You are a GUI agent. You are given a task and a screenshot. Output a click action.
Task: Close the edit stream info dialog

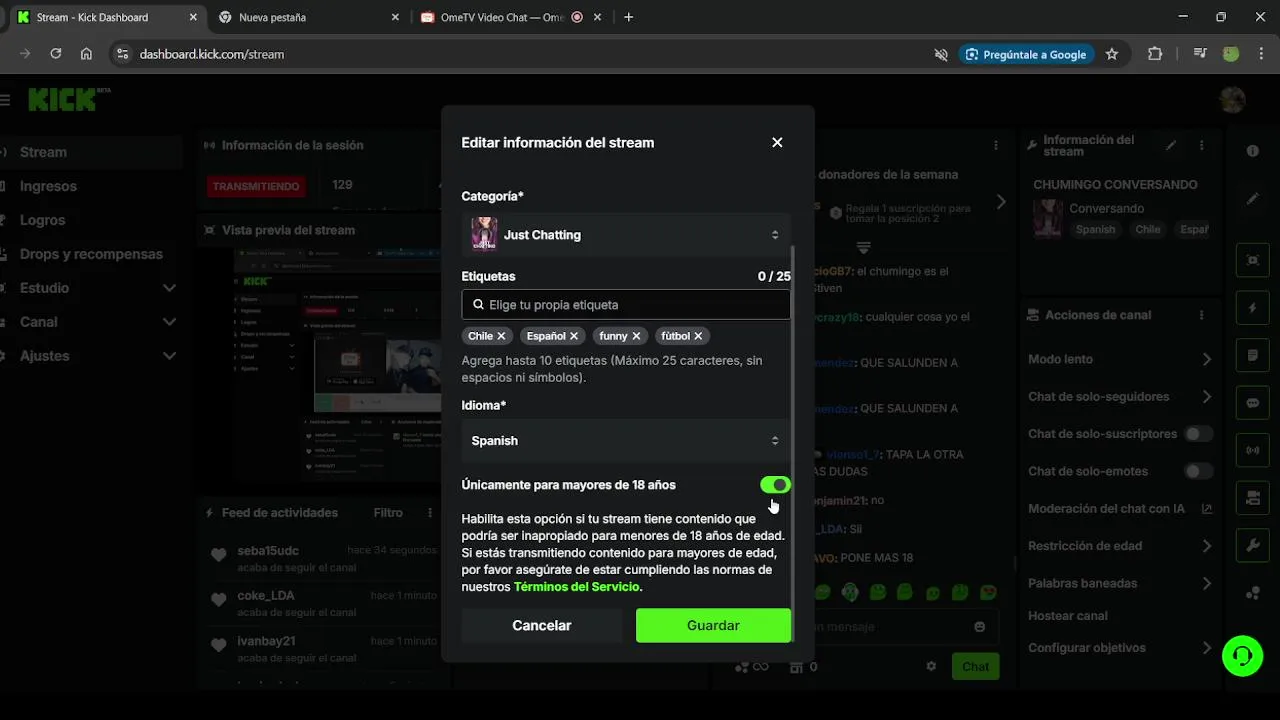click(x=777, y=143)
